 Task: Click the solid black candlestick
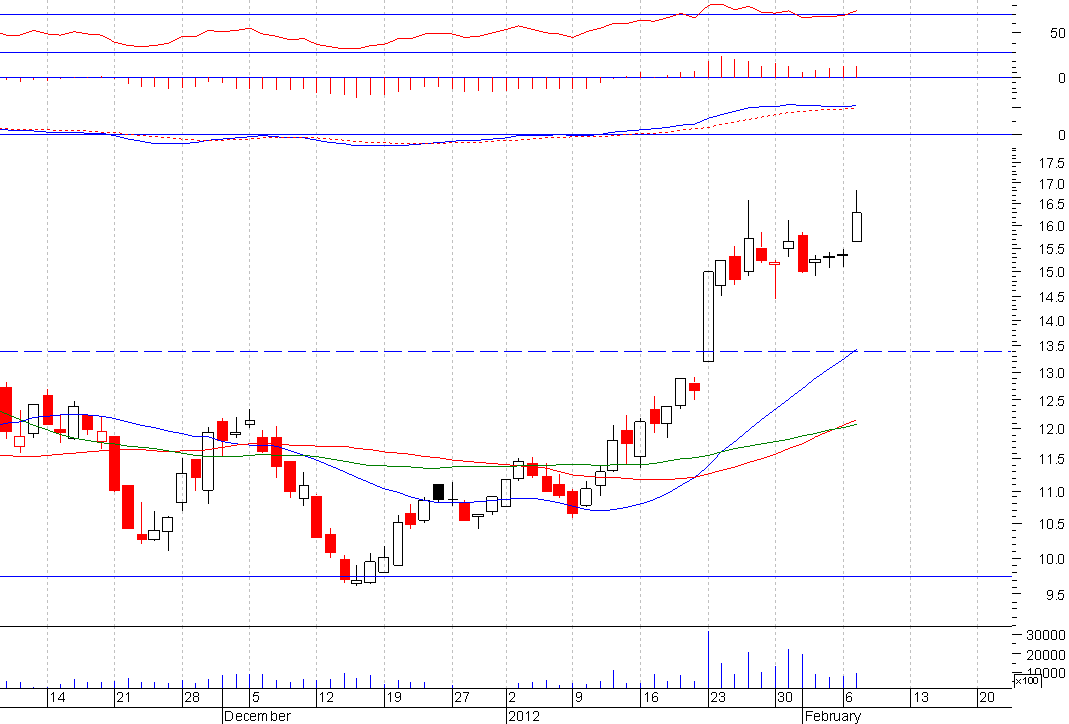point(438,492)
